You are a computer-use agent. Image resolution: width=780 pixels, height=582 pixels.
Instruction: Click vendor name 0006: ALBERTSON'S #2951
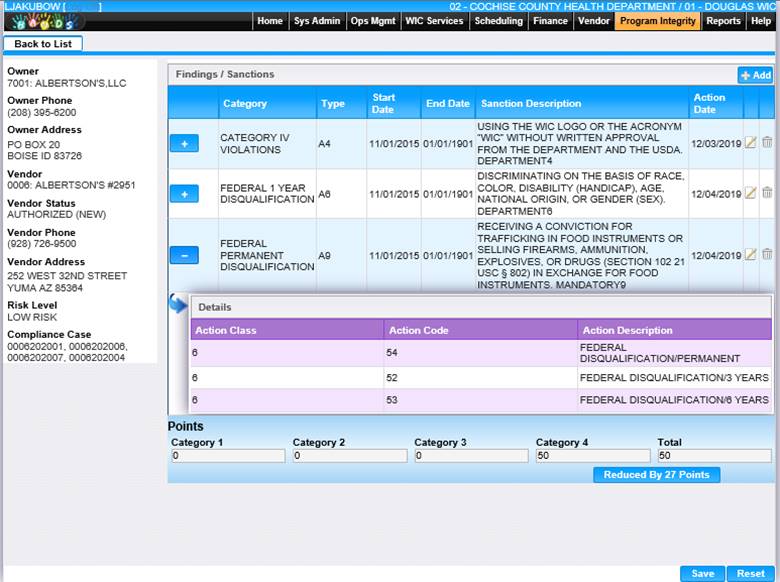71,185
